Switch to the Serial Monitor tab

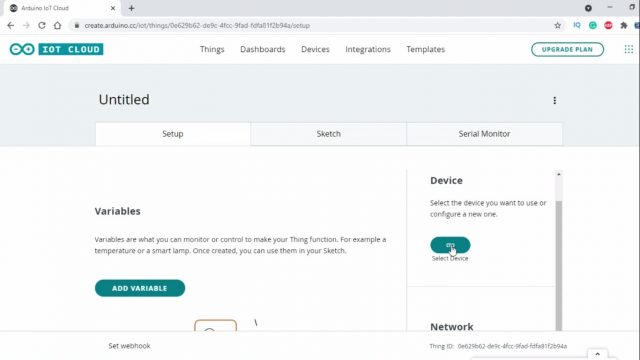pyautogui.click(x=484, y=134)
